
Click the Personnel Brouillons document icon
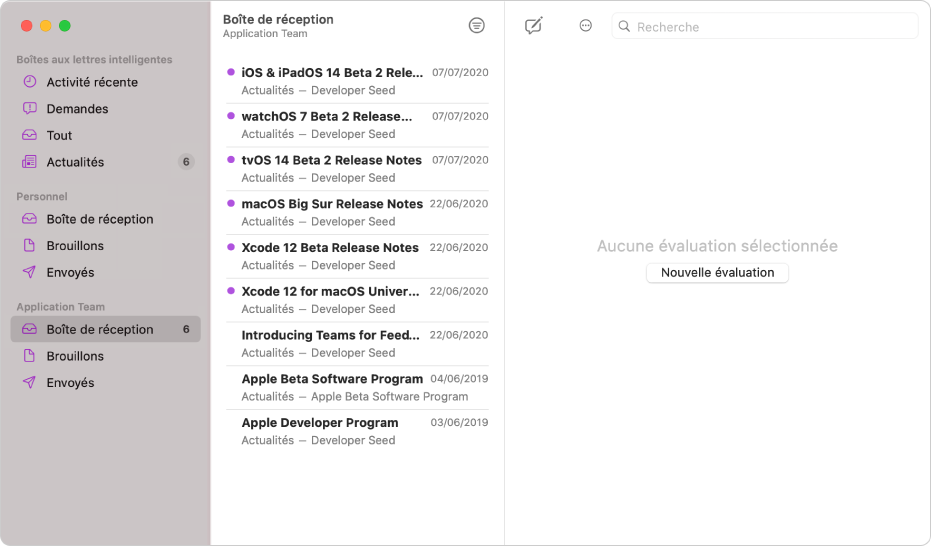coord(30,246)
